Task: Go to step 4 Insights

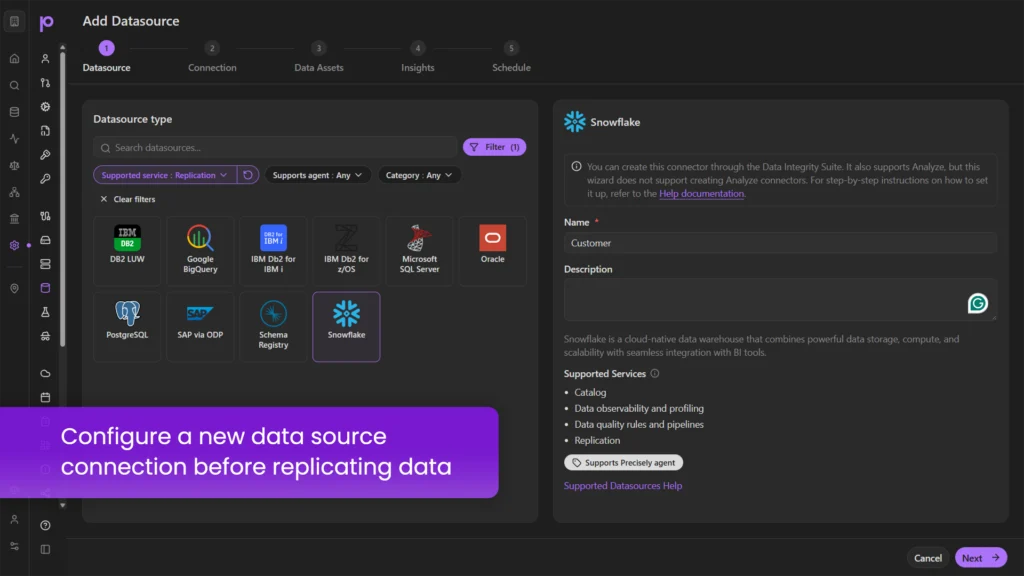Action: [x=418, y=57]
